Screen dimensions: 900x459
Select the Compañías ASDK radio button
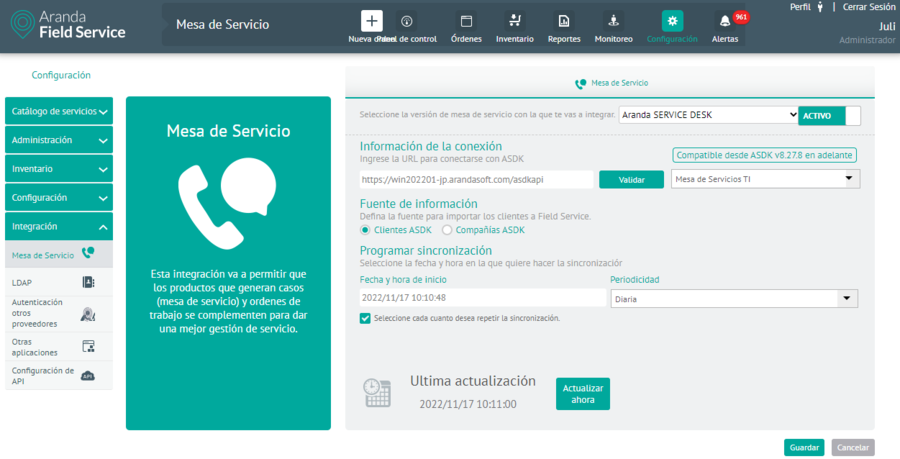tap(447, 230)
